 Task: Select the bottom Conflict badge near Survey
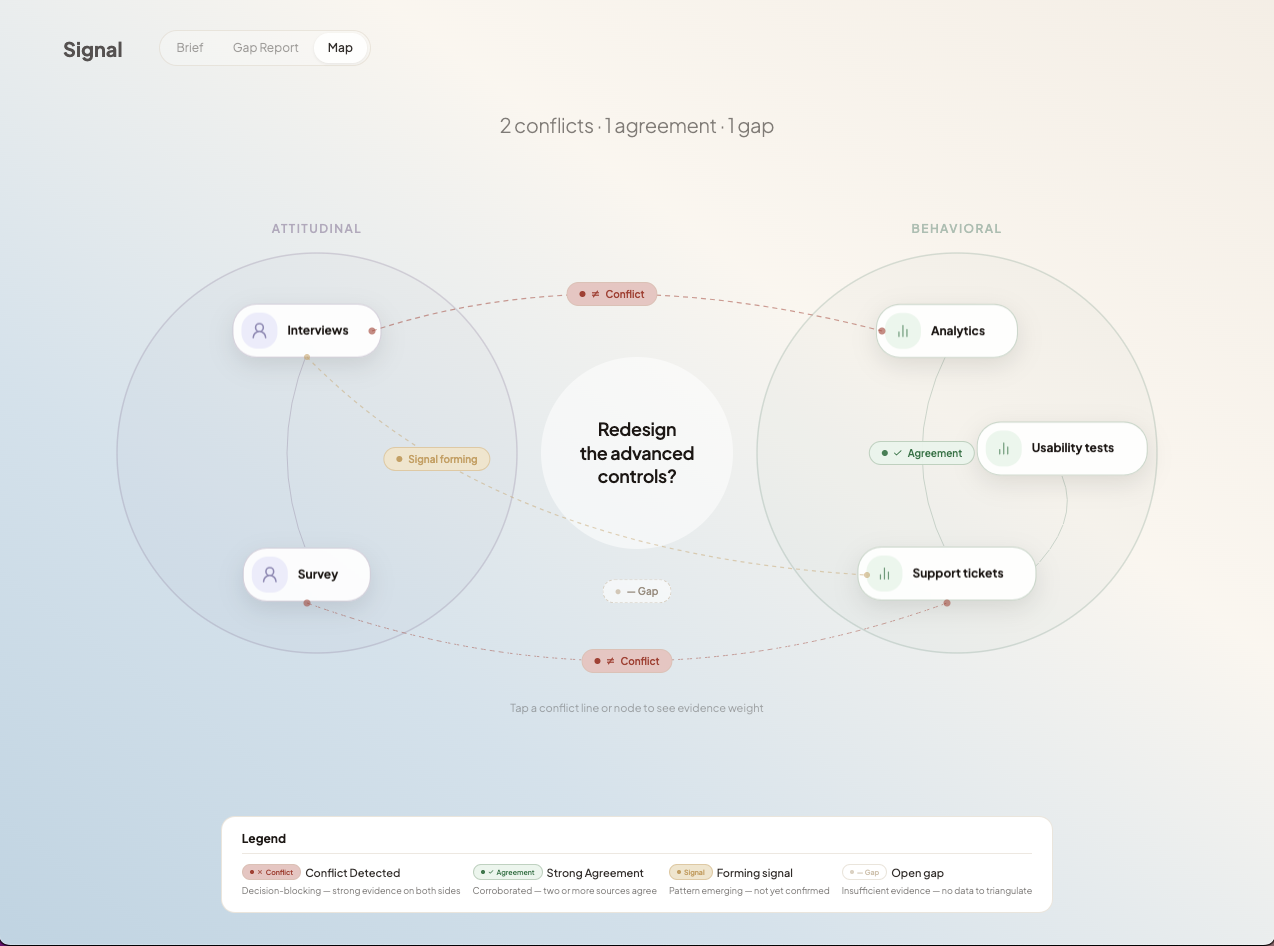click(x=627, y=661)
